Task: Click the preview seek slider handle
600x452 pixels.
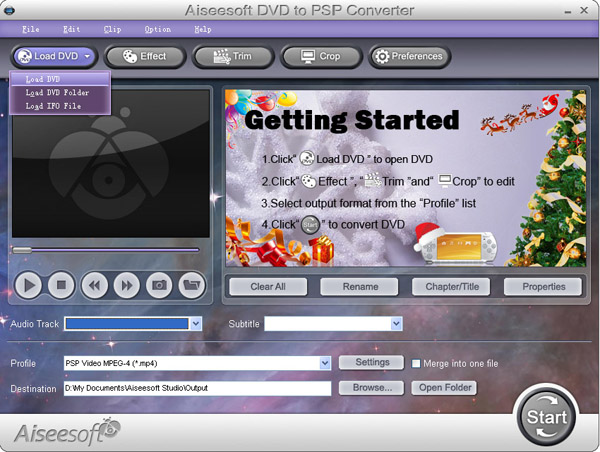Action: click(22, 250)
